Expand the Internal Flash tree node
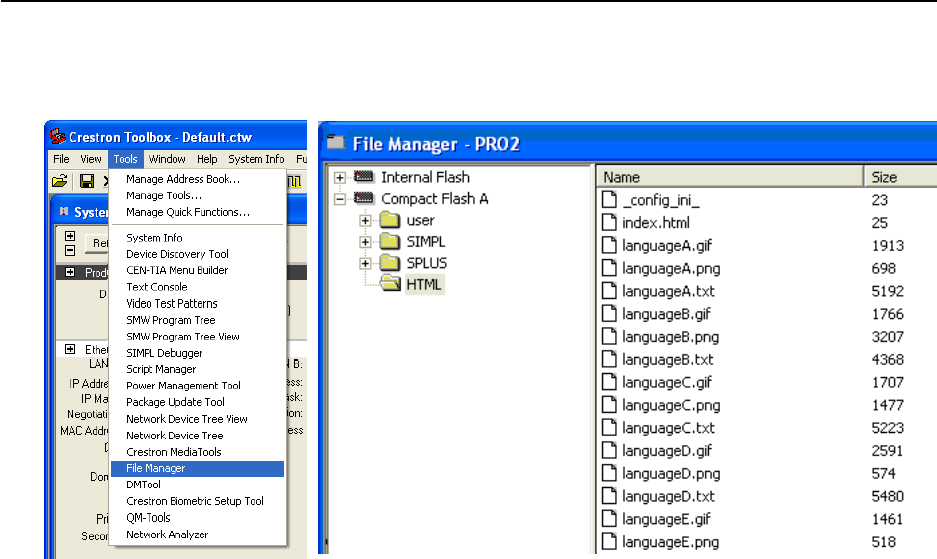 pos(339,178)
